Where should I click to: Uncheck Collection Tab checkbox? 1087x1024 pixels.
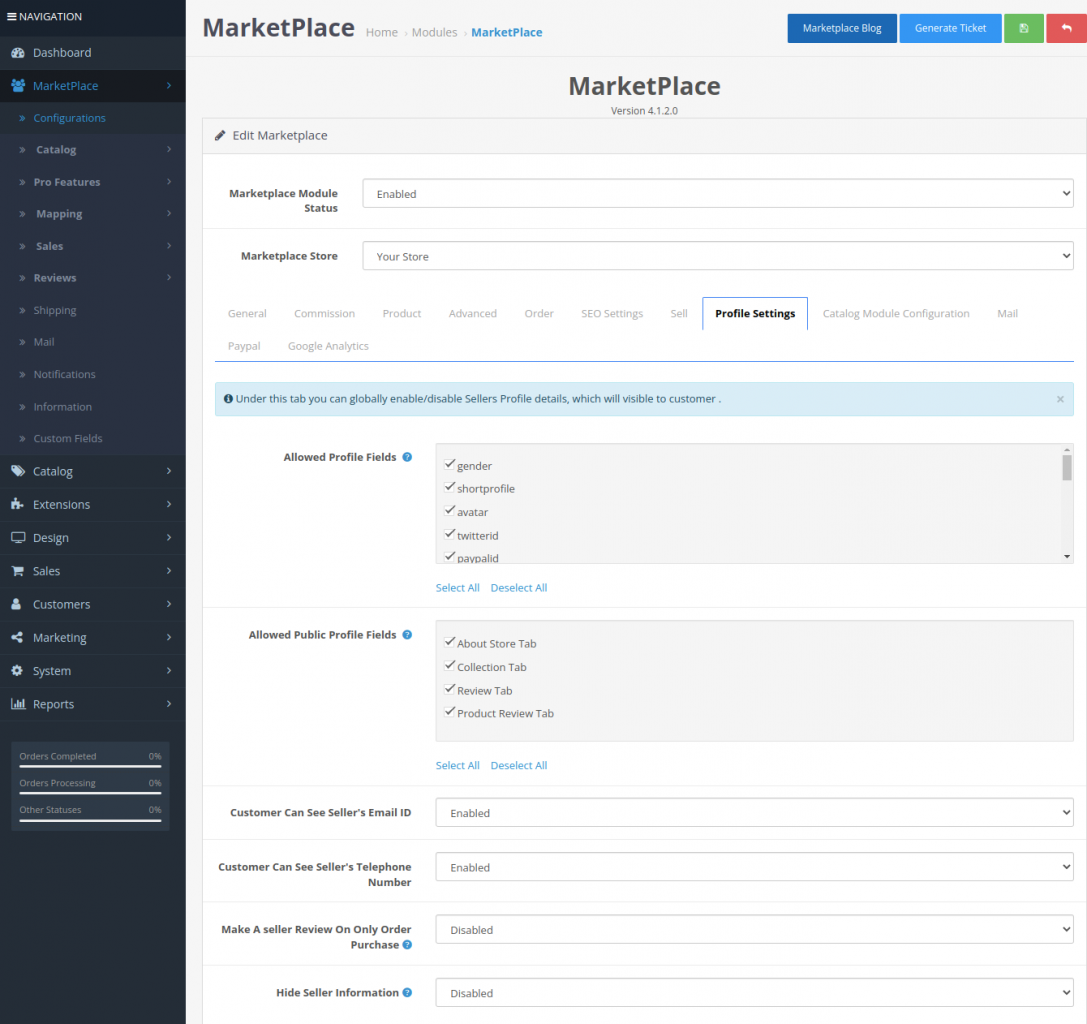tap(449, 666)
